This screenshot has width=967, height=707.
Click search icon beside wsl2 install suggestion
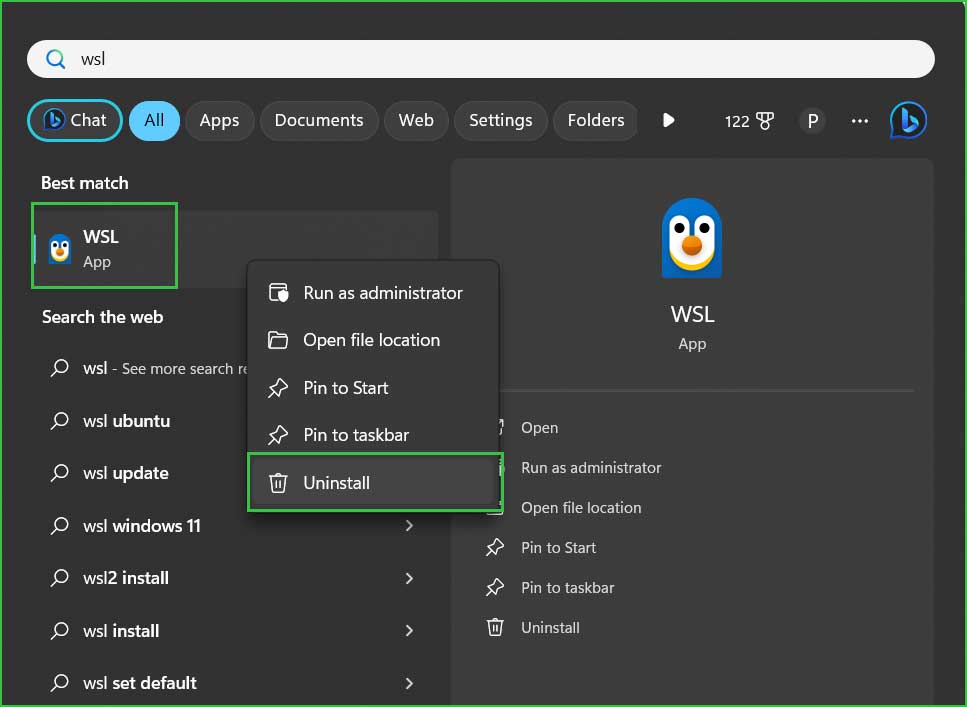click(x=59, y=578)
